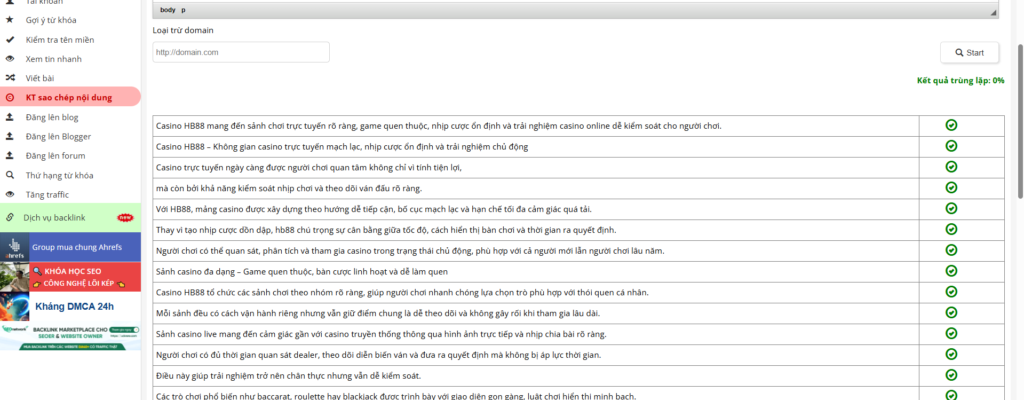
Task: Click the upload icon beside Đăng lên blog
Action: tap(10, 117)
